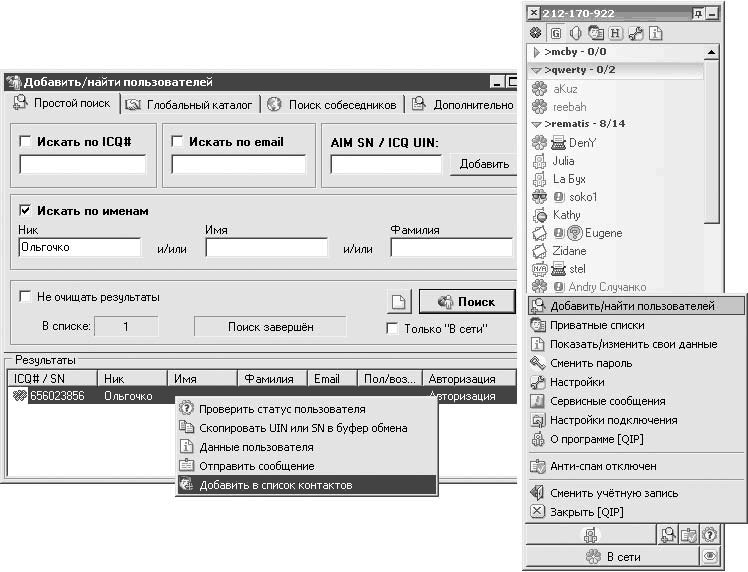Viewport: 748px width, 572px height.
Task: Click the Поиск search button
Action: point(467,302)
